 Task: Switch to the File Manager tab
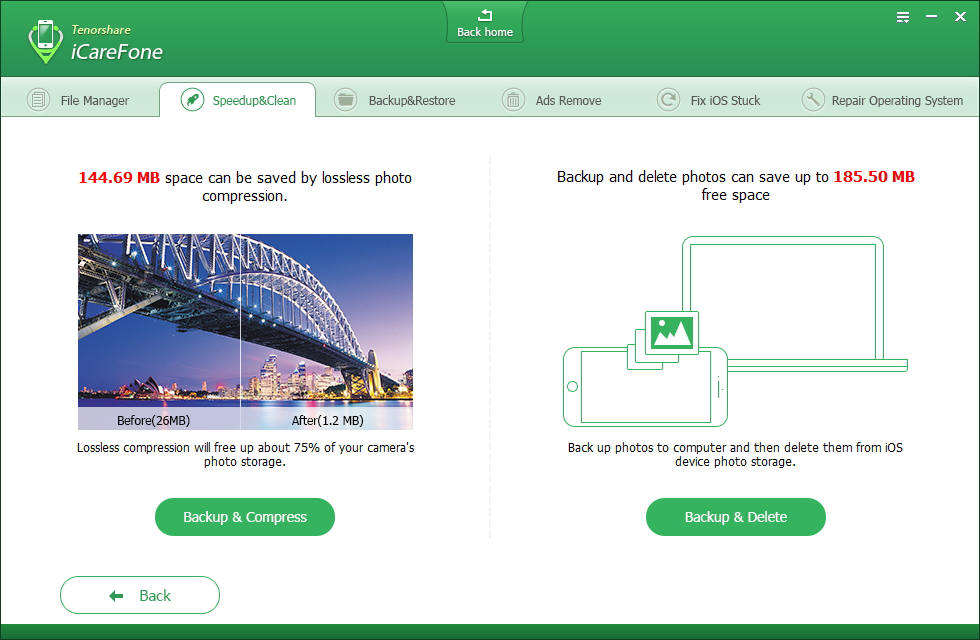click(79, 100)
